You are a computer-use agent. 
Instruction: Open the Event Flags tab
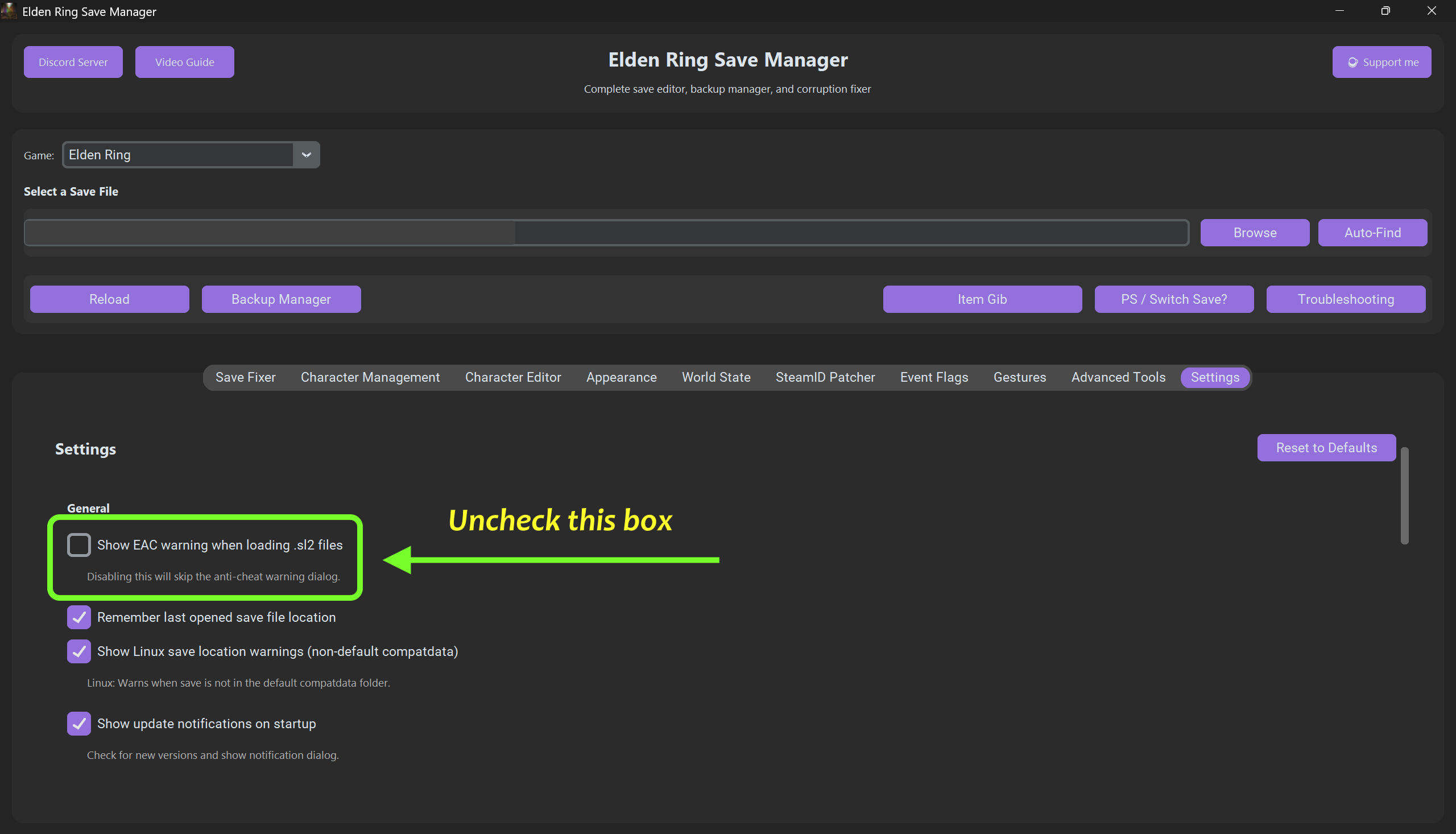pos(934,378)
